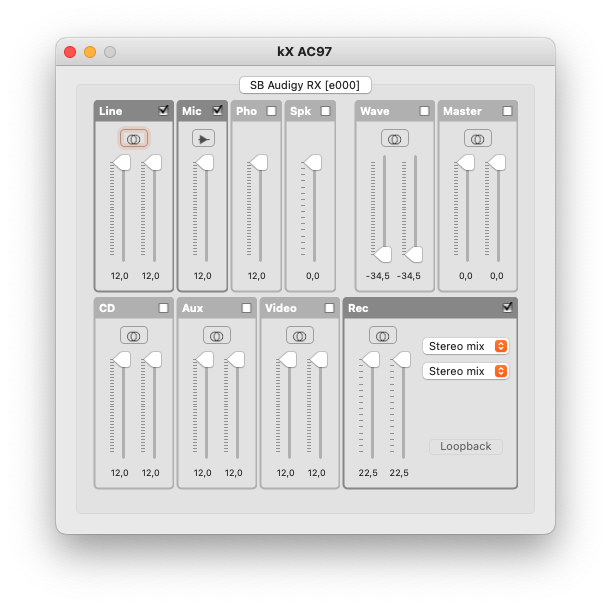Click the Master left slider knob

point(466,163)
